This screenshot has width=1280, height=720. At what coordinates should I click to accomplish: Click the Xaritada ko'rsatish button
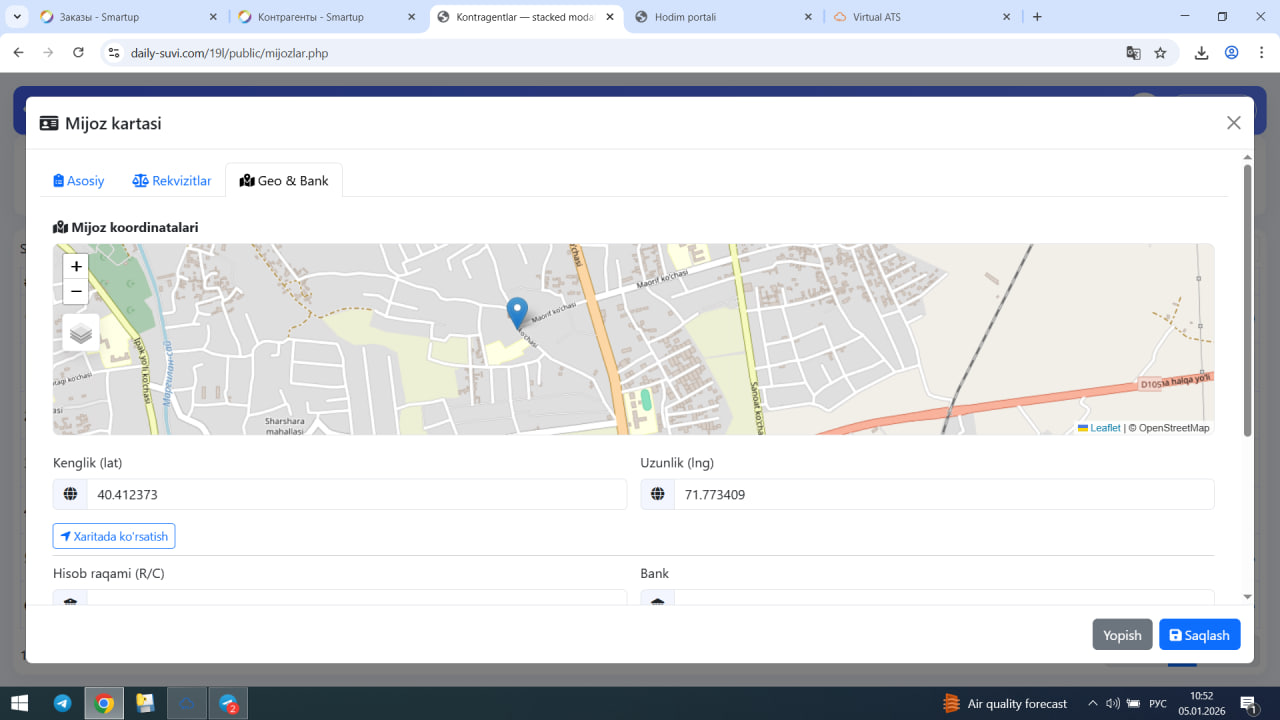click(114, 536)
